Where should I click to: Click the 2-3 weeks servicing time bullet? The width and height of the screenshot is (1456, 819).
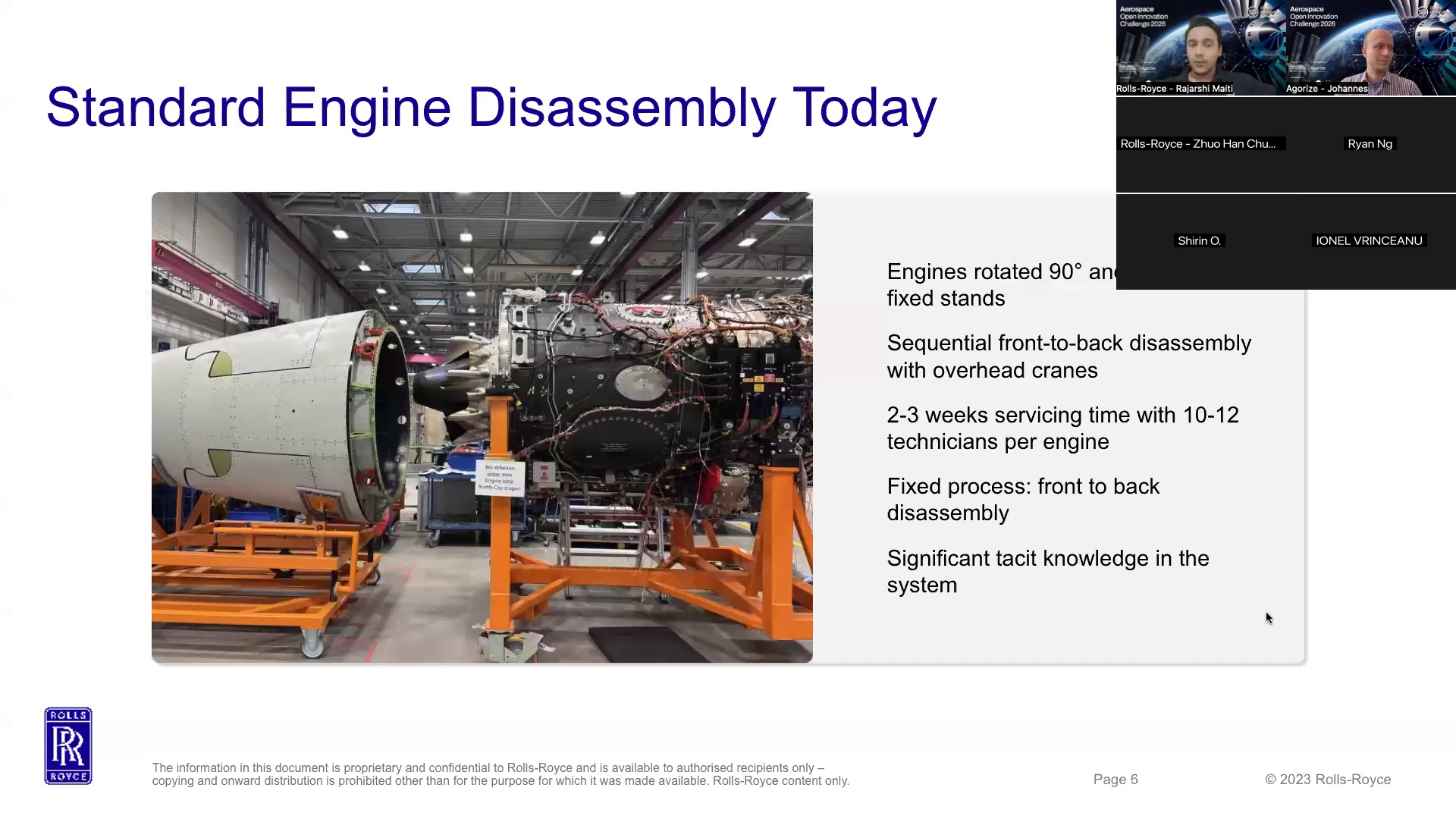coord(1062,428)
